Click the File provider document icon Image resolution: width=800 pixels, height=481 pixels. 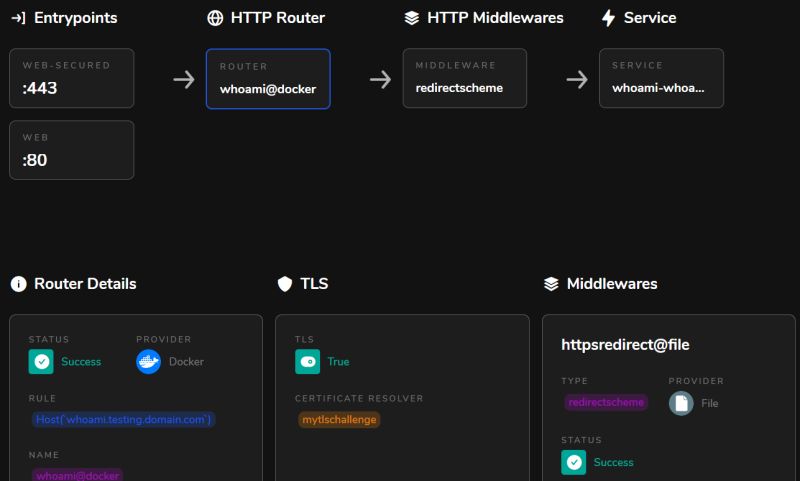[x=681, y=403]
